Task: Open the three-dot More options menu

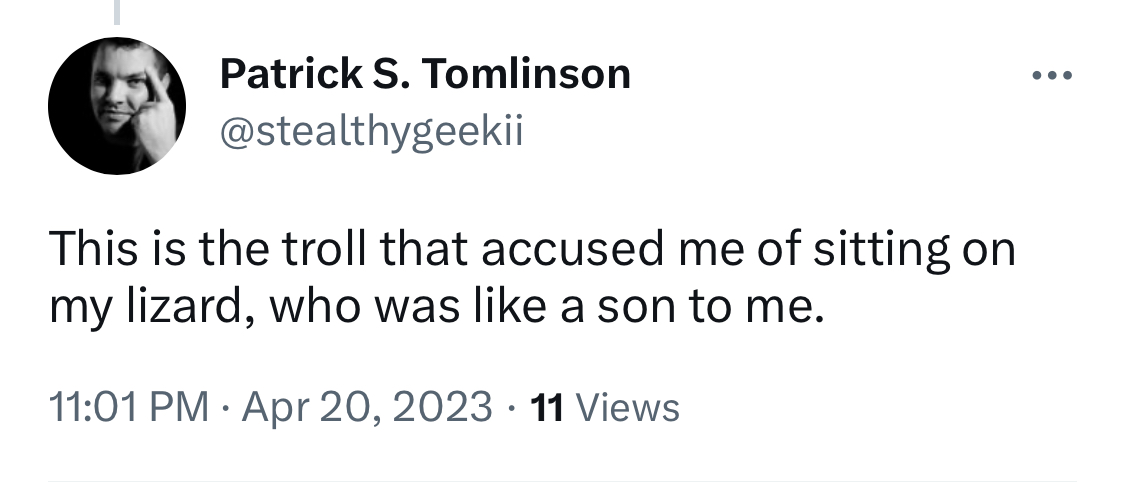Action: pos(1052,75)
